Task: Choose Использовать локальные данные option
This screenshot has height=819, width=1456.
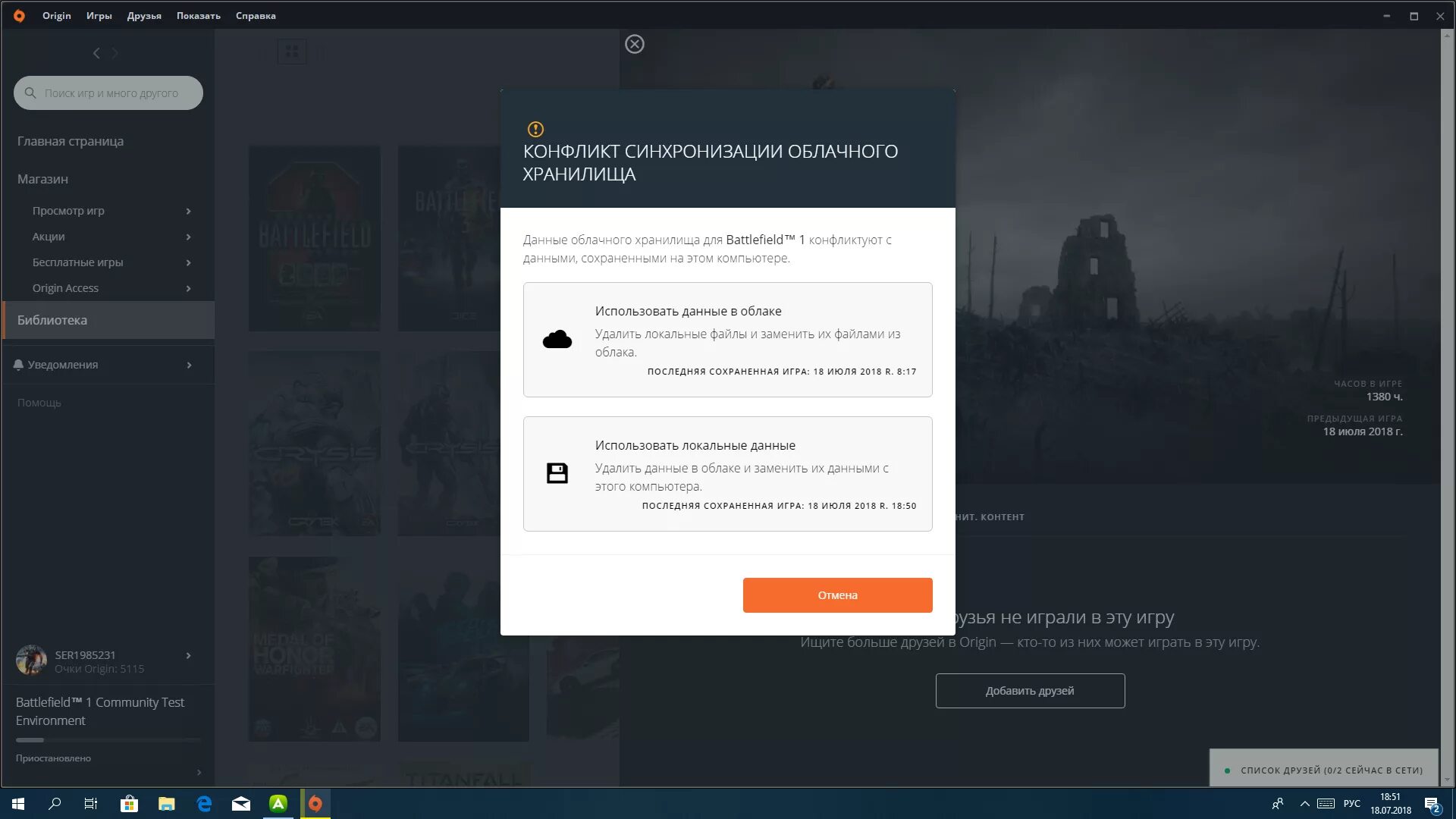Action: pos(727,474)
